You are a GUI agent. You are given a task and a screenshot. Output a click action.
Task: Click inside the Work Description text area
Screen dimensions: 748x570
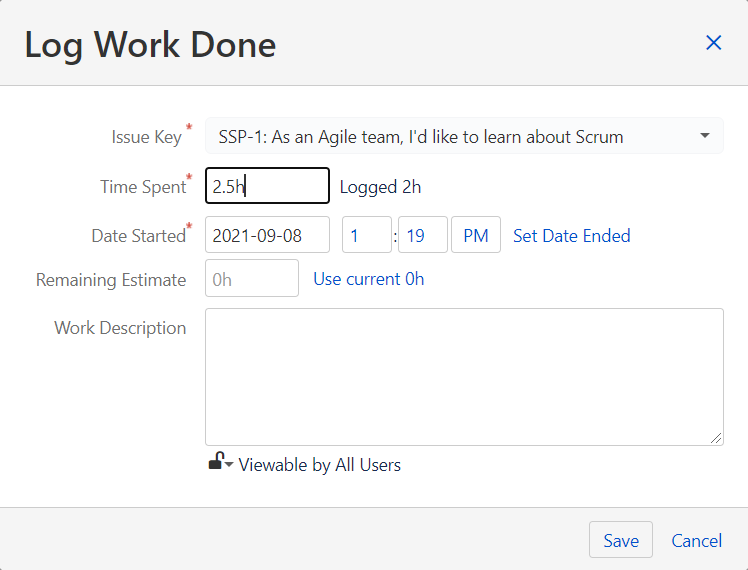(464, 376)
